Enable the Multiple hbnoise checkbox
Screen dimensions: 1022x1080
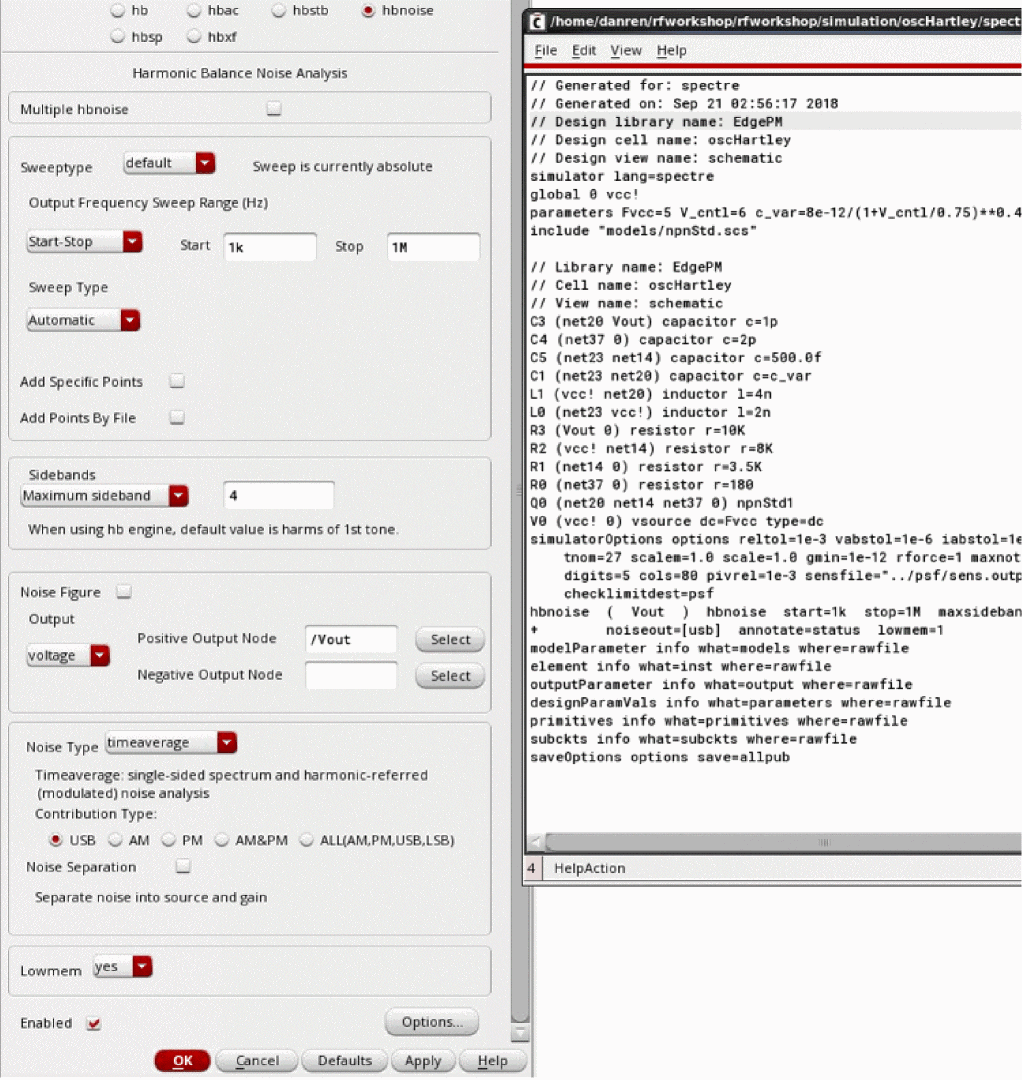[274, 109]
